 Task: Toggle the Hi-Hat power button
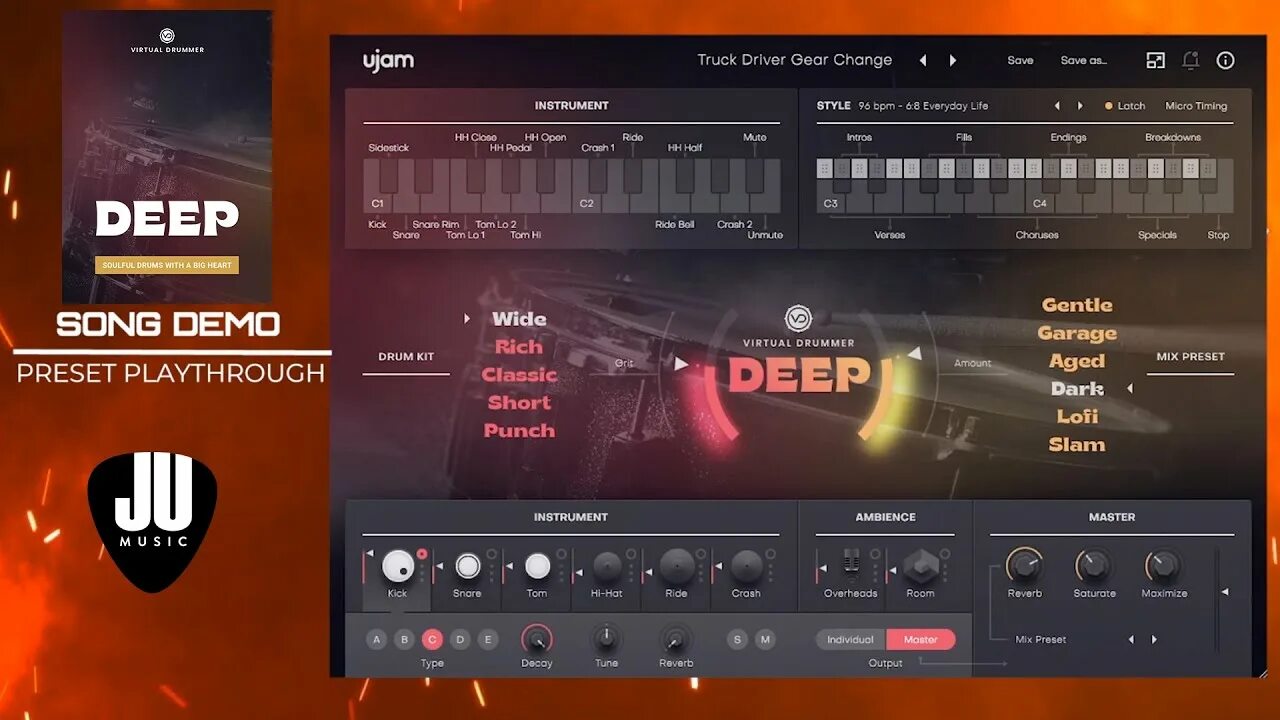click(631, 554)
